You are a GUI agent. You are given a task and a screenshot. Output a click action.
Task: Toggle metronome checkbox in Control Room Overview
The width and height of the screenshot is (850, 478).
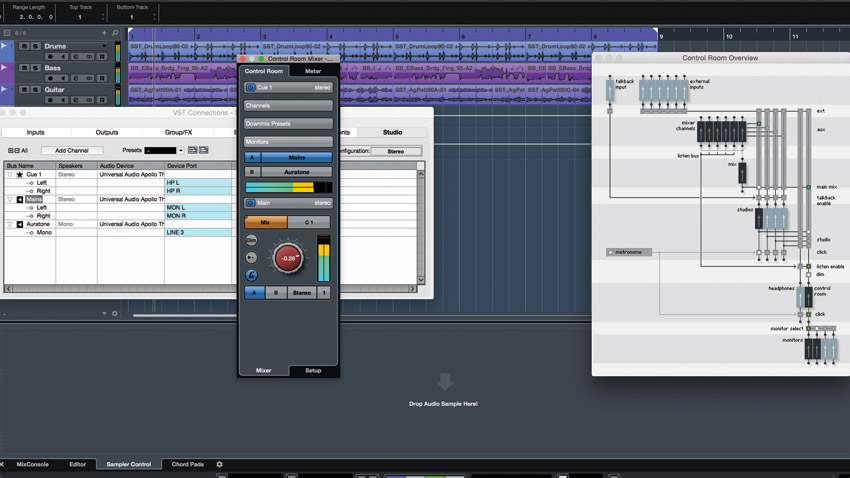[x=610, y=252]
